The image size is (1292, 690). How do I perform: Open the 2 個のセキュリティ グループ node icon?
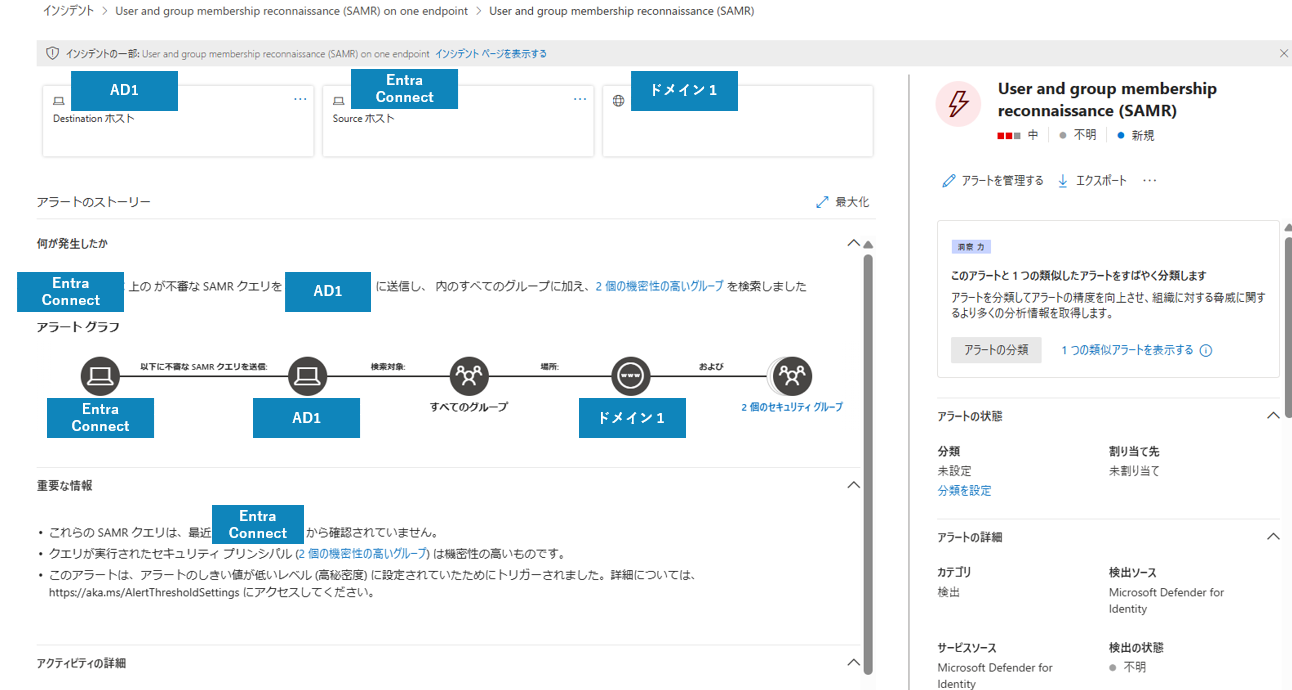(x=791, y=375)
